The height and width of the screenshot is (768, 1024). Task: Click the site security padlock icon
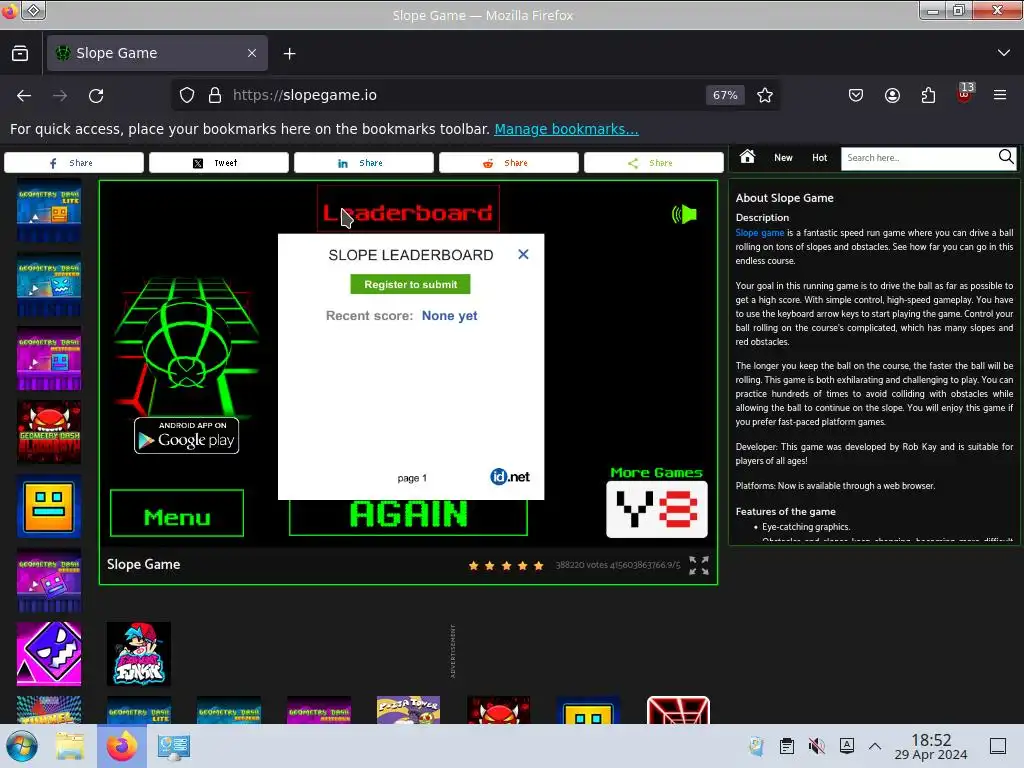[x=215, y=95]
